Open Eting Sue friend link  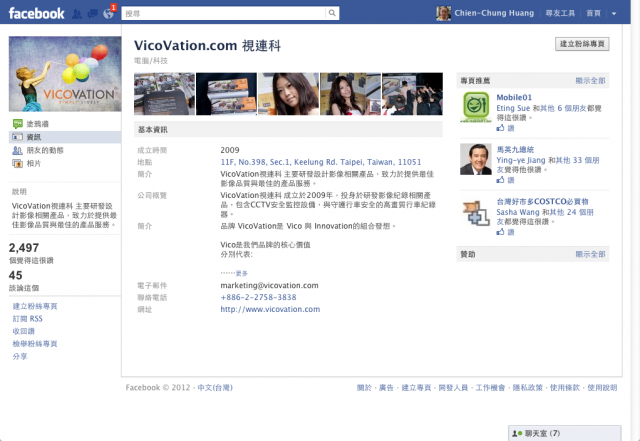(513, 108)
